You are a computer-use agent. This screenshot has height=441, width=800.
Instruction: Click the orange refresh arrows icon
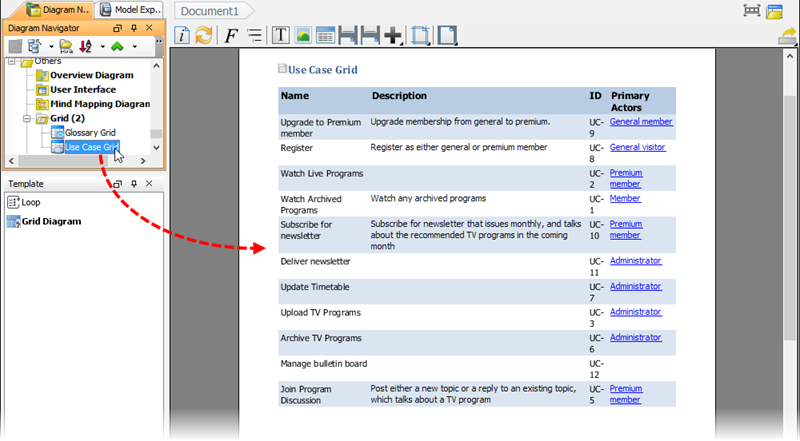(x=204, y=35)
